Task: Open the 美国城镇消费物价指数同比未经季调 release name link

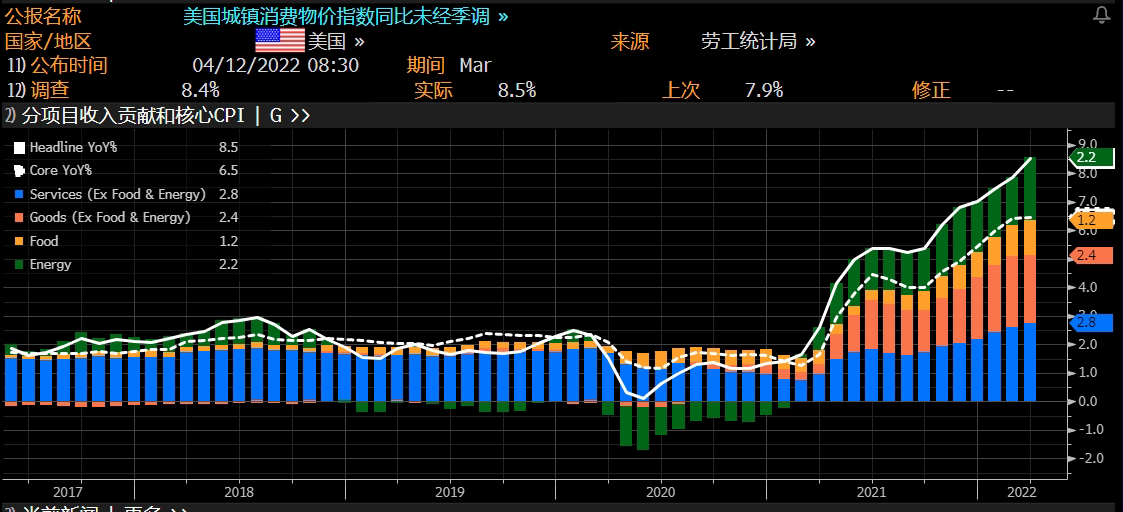Action: (346, 17)
